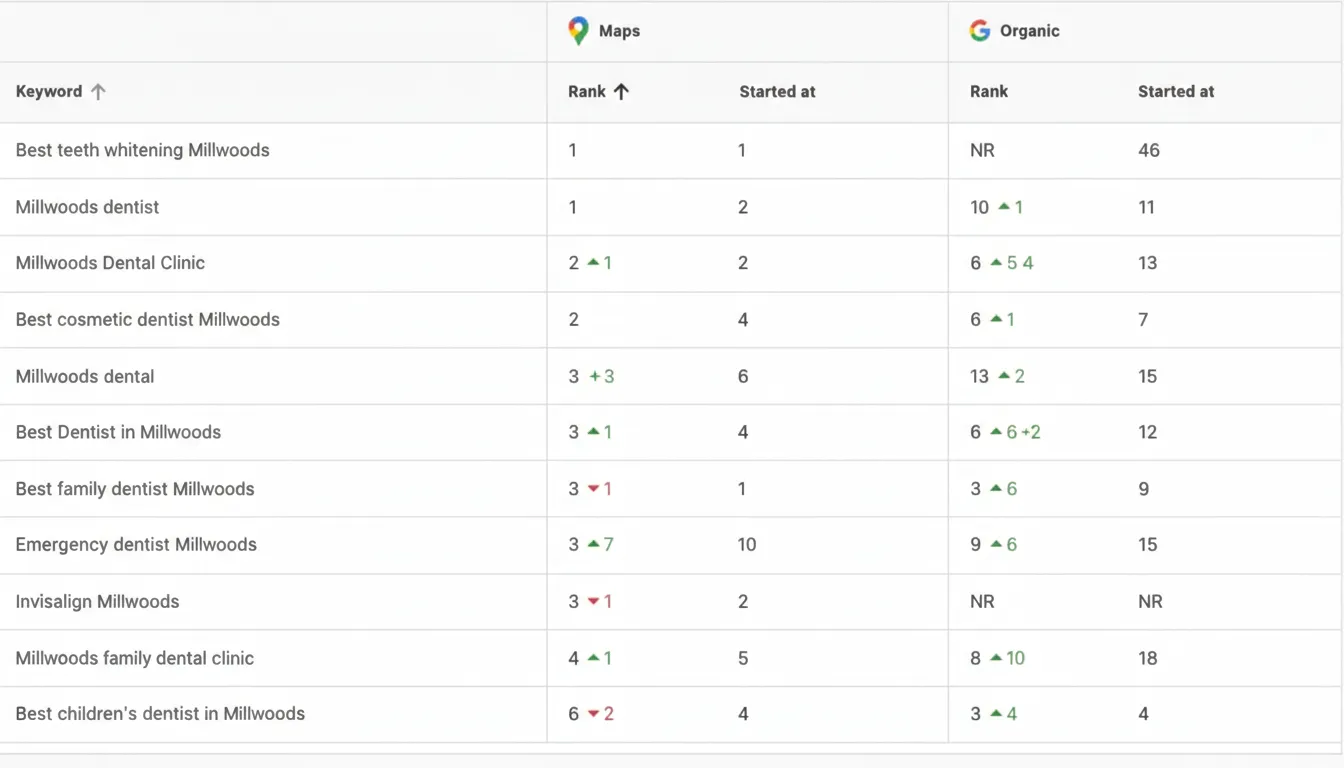Image resolution: width=1344 pixels, height=768 pixels.
Task: Select the Maps section header label
Action: tap(619, 31)
